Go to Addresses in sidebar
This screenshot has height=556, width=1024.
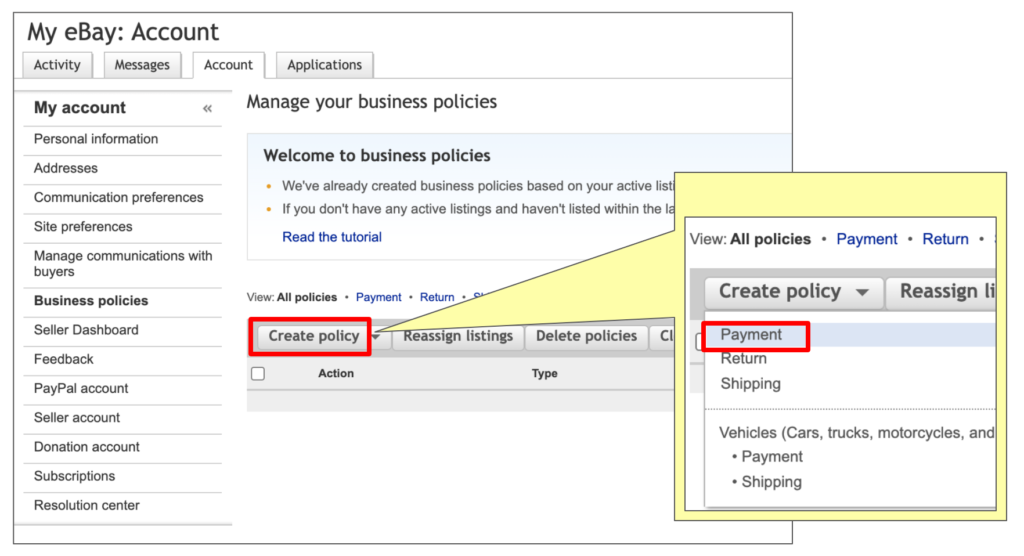click(x=66, y=169)
